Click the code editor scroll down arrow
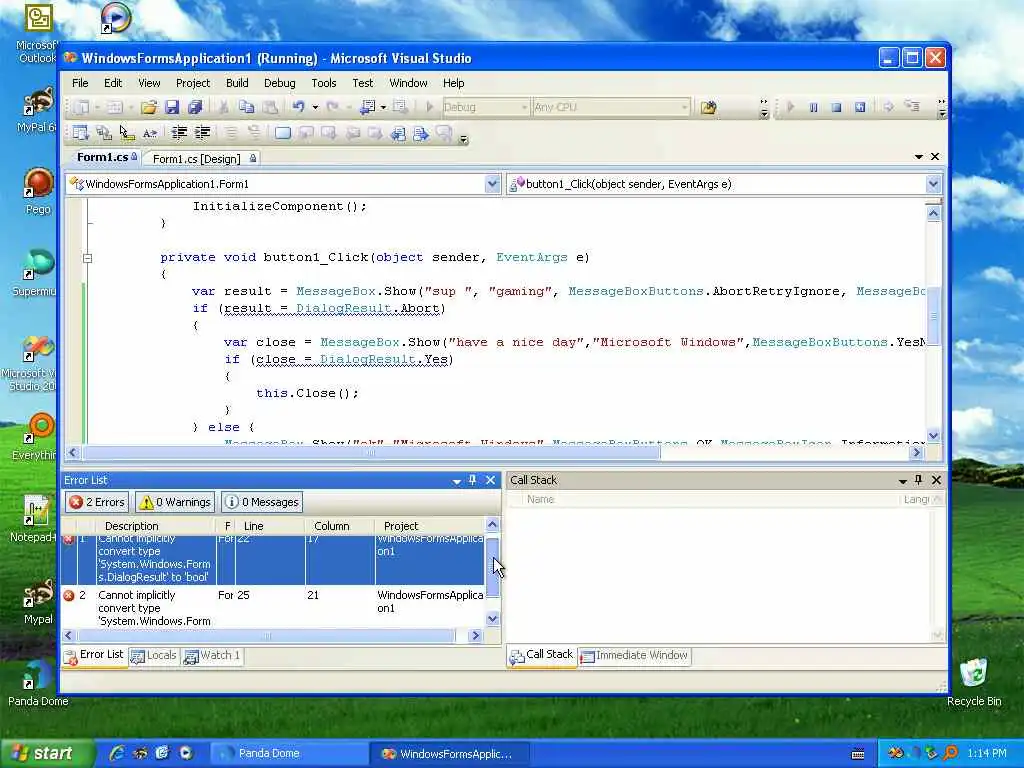This screenshot has width=1024, height=768. [x=933, y=435]
